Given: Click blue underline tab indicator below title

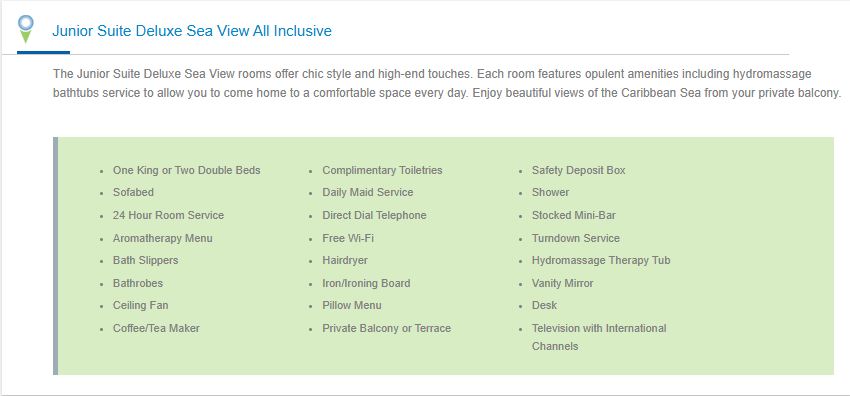Looking at the screenshot, I should tap(43, 53).
